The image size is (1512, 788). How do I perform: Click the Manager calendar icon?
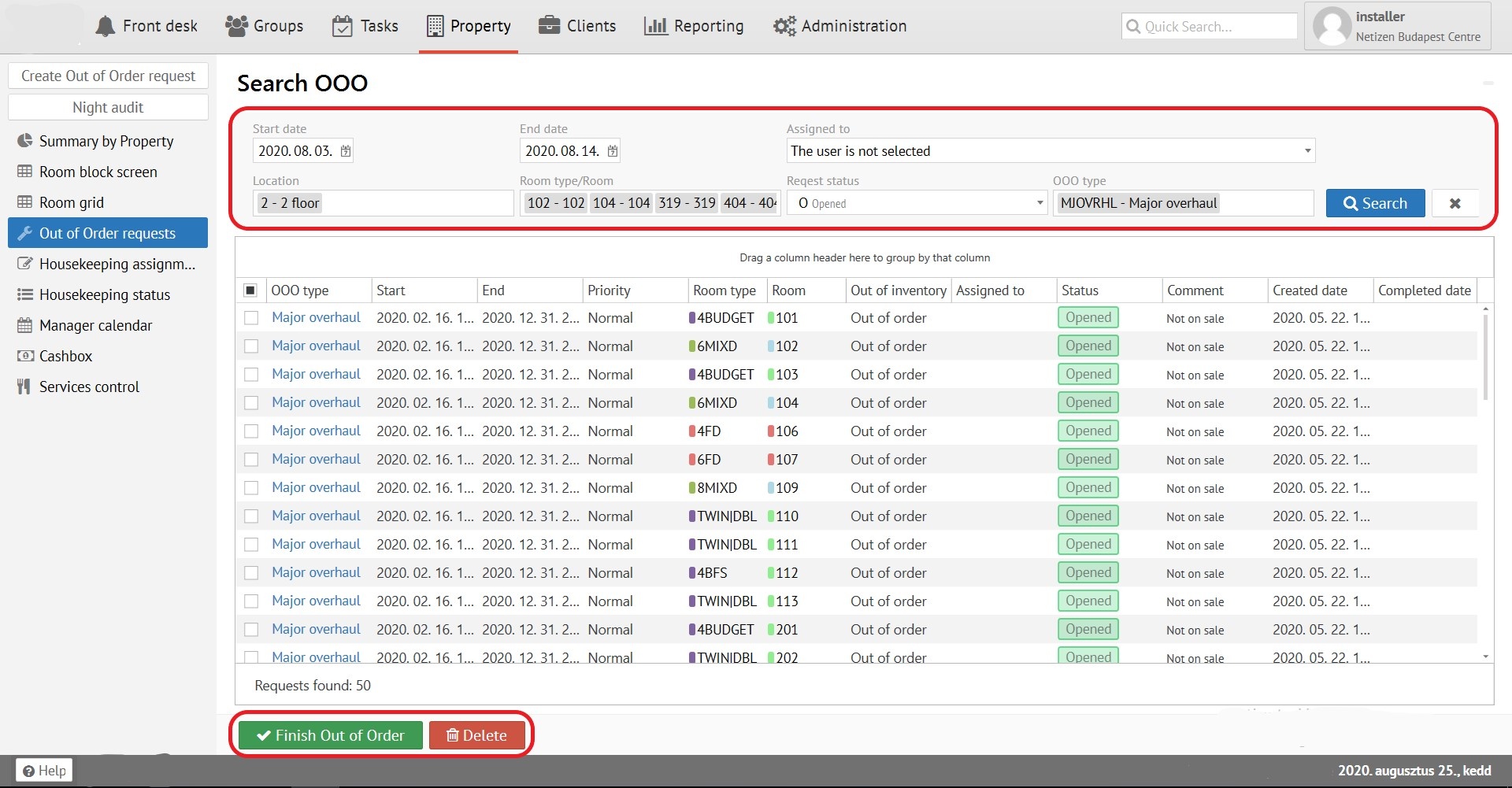[x=25, y=325]
